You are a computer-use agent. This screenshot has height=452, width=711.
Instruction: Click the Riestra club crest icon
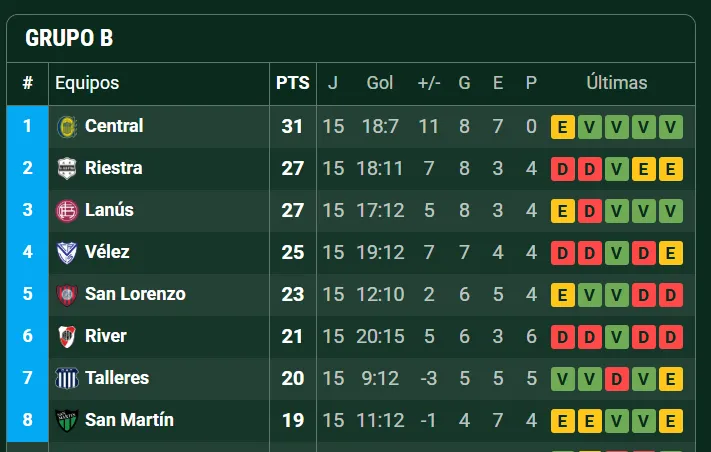tap(66, 169)
